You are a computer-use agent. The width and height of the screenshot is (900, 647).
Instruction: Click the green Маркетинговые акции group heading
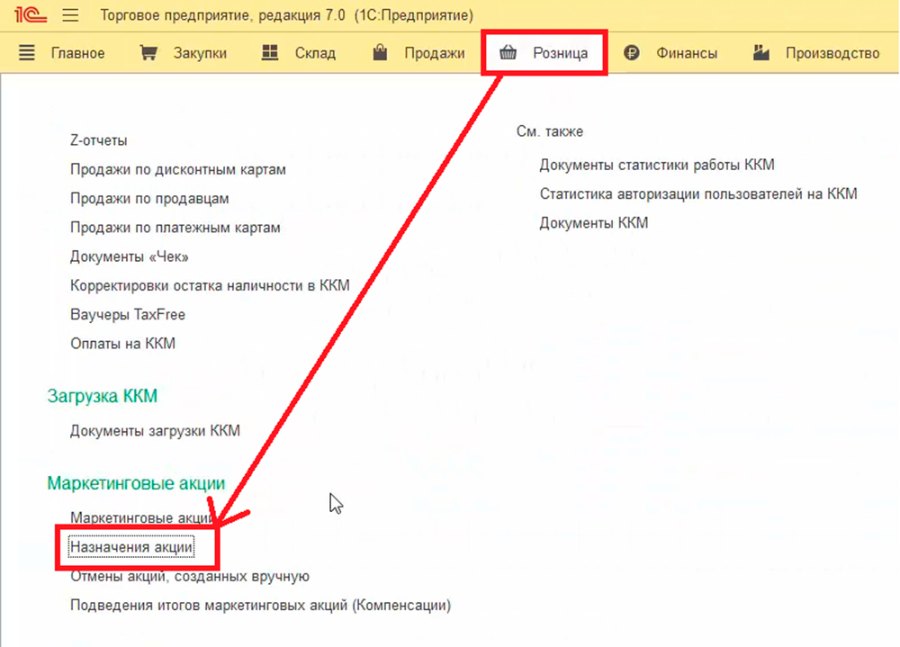tap(136, 483)
